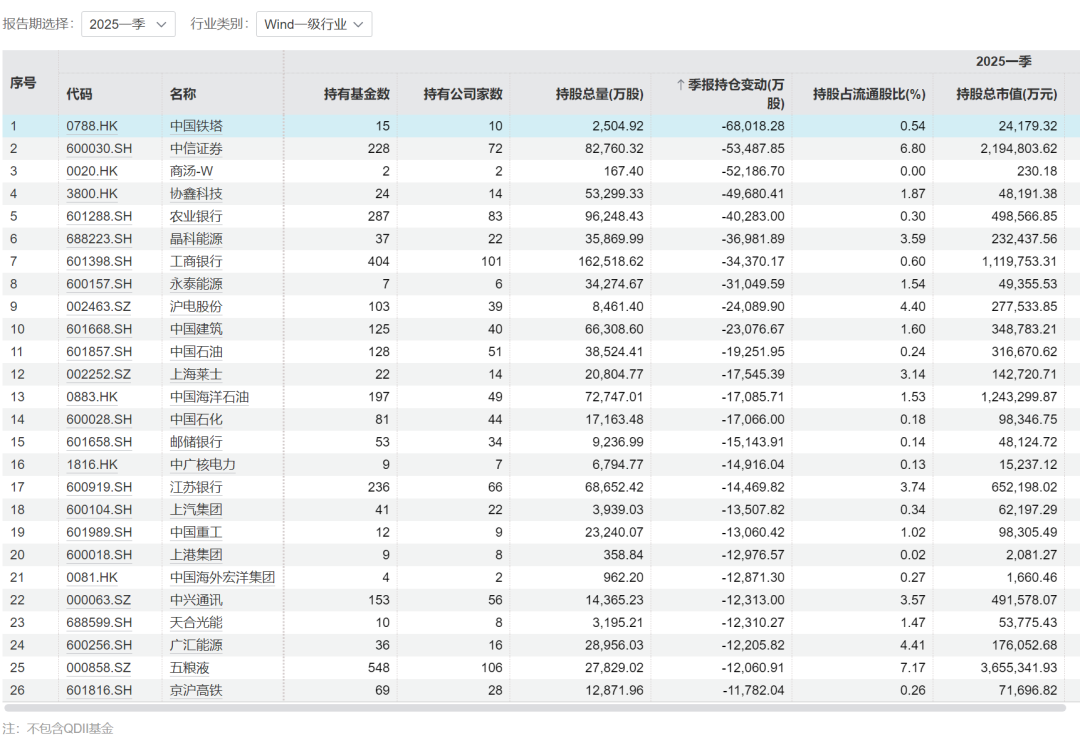1080x743 pixels.
Task: Sort by 持股总量(万股) column header
Action: (599, 94)
